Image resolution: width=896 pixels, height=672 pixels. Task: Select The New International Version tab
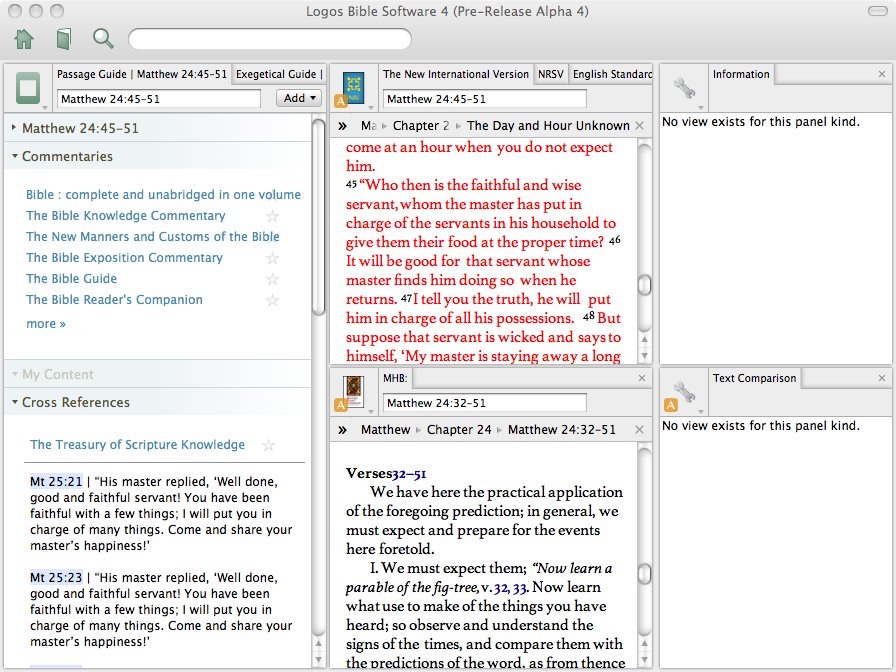(x=455, y=74)
